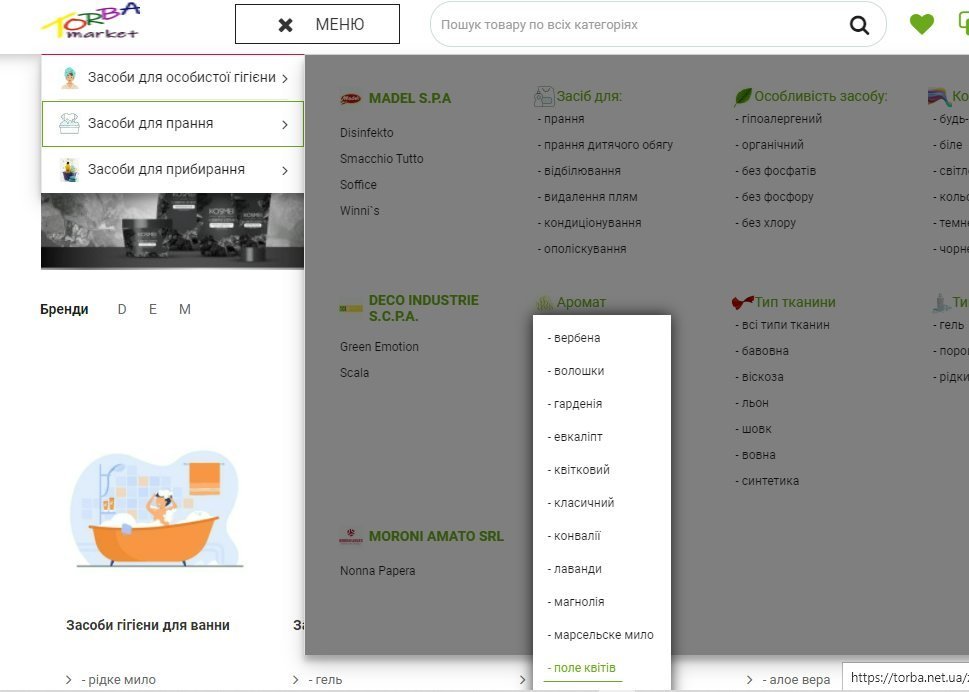Select '- без хлору' filter
The width and height of the screenshot is (969, 692).
[765, 222]
